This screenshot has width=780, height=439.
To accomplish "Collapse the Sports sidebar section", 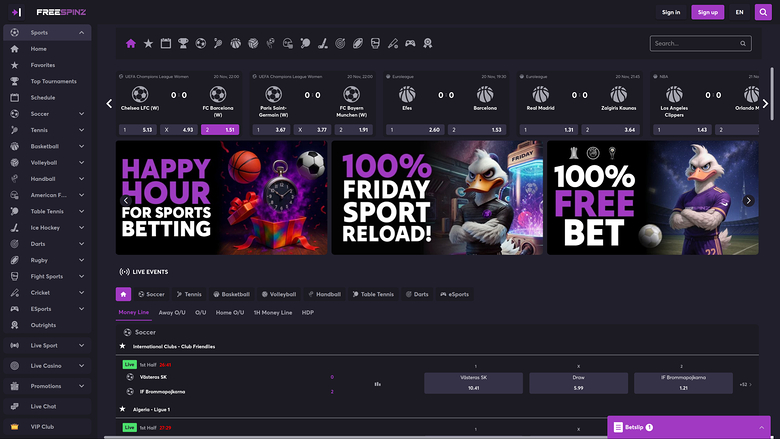I will (82, 33).
